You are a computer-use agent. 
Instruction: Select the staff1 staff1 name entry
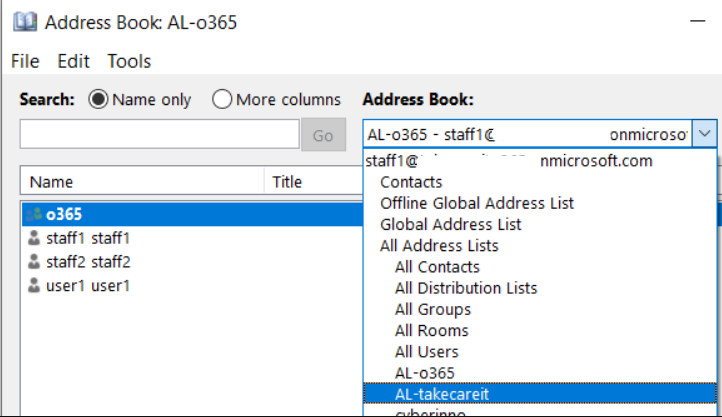(x=88, y=238)
